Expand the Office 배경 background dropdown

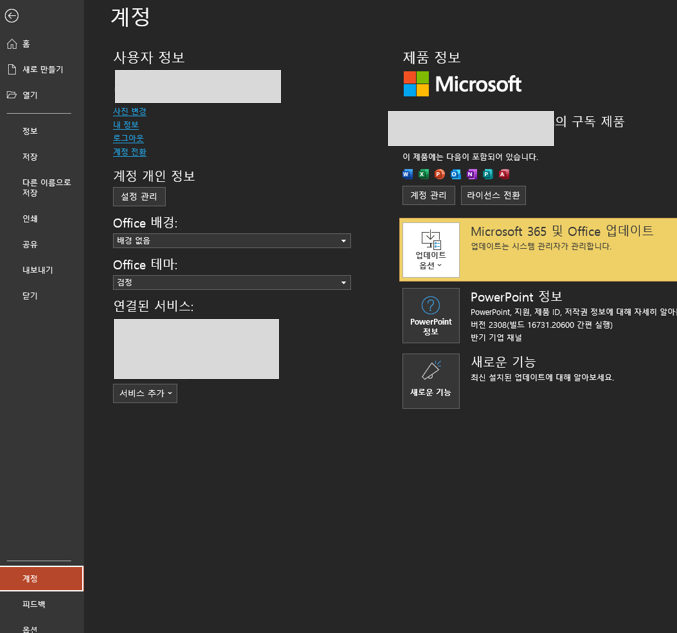click(232, 241)
